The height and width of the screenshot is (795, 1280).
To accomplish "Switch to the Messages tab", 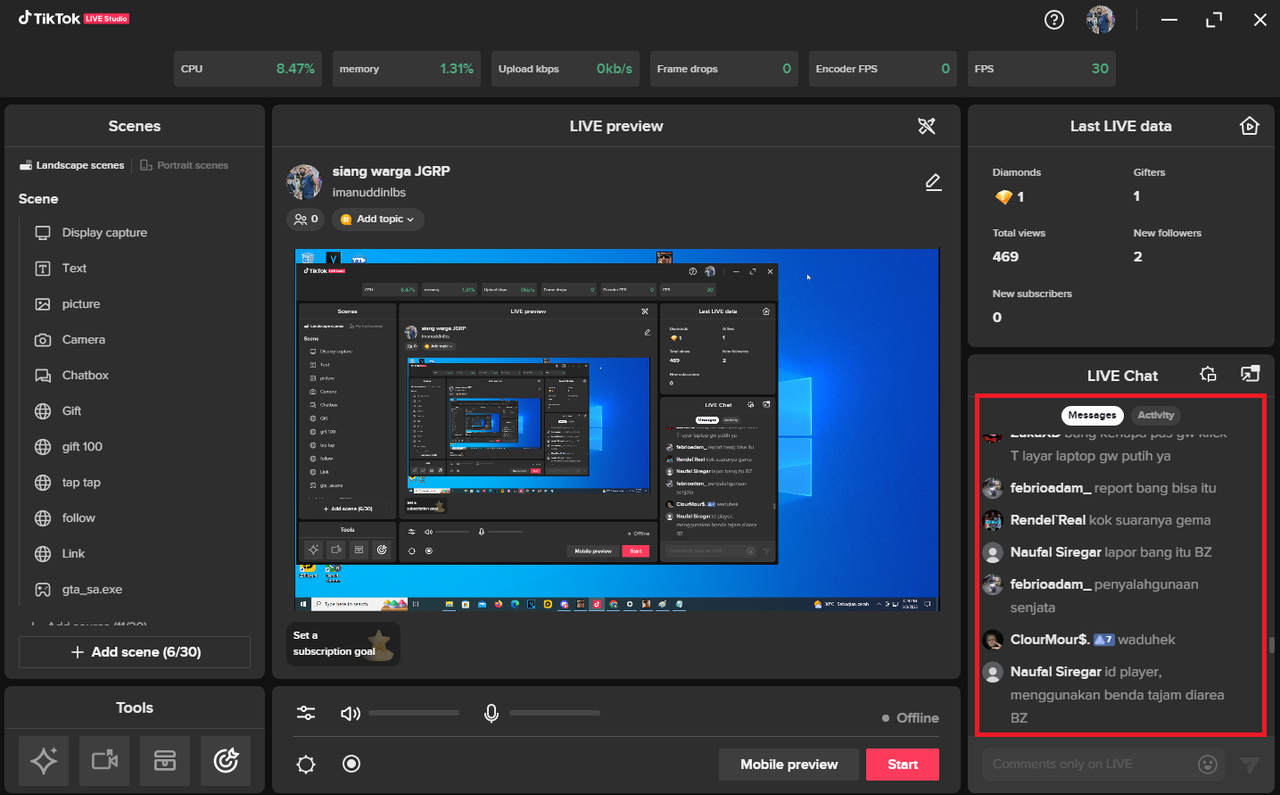I will (1092, 415).
